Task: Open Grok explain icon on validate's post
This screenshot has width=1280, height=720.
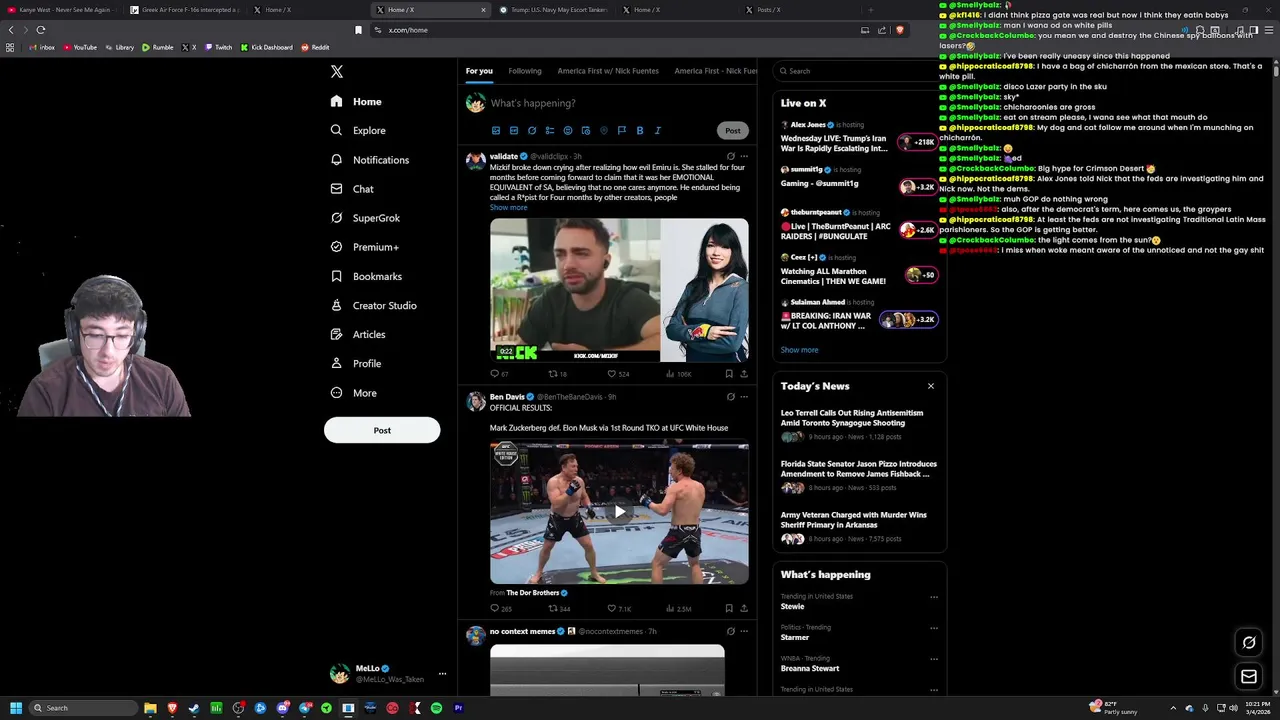Action: click(730, 156)
